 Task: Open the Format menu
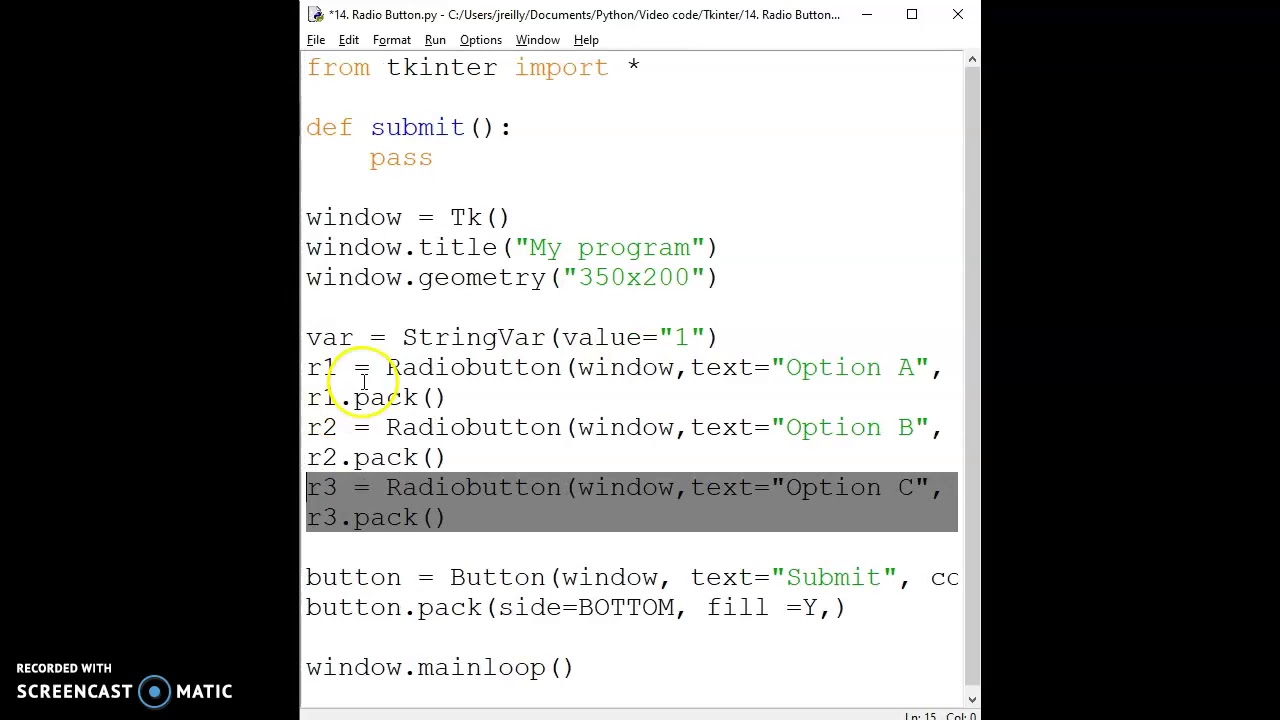(391, 40)
